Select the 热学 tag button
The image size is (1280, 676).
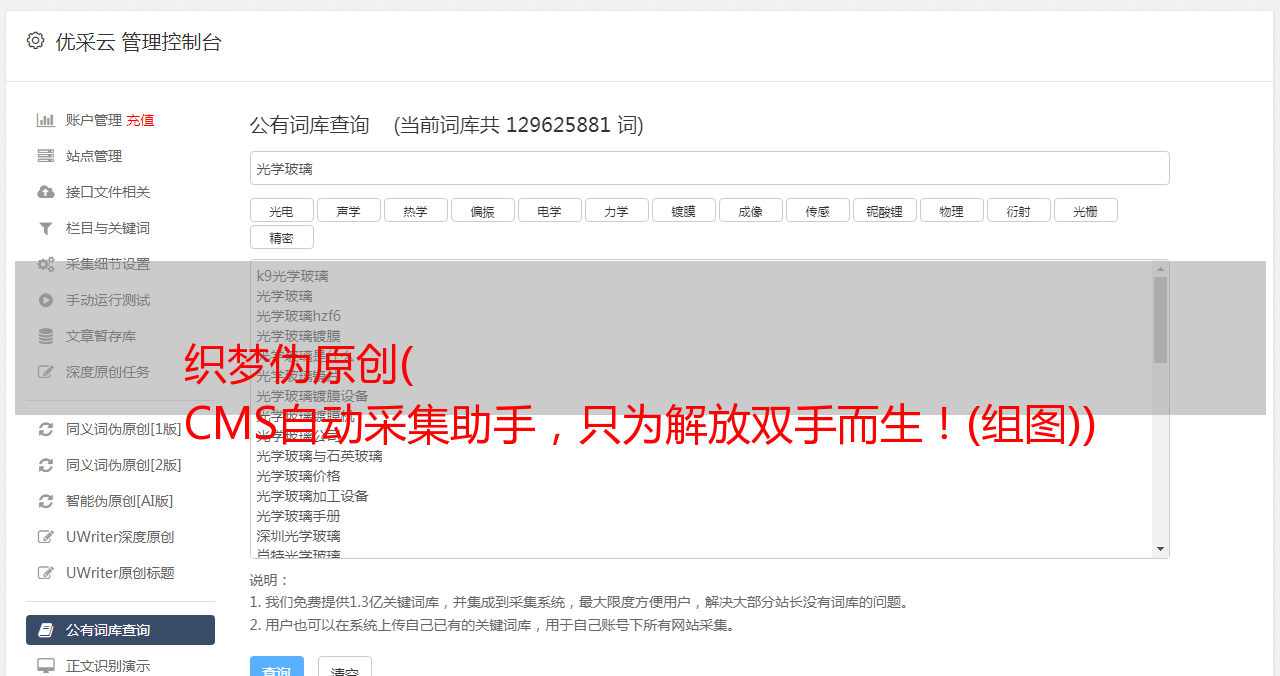coord(415,210)
